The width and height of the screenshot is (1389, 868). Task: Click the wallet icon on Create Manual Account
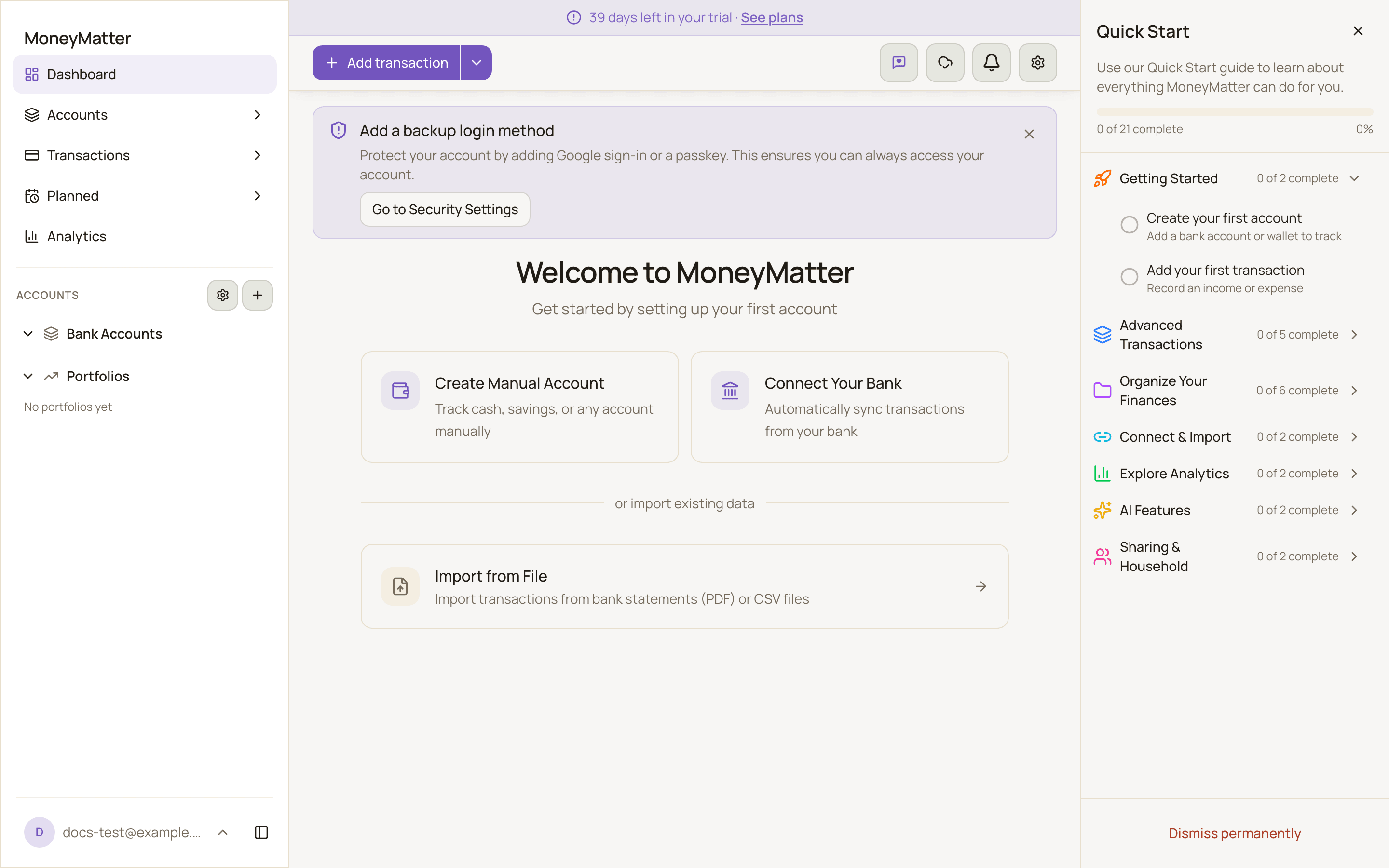coord(400,391)
